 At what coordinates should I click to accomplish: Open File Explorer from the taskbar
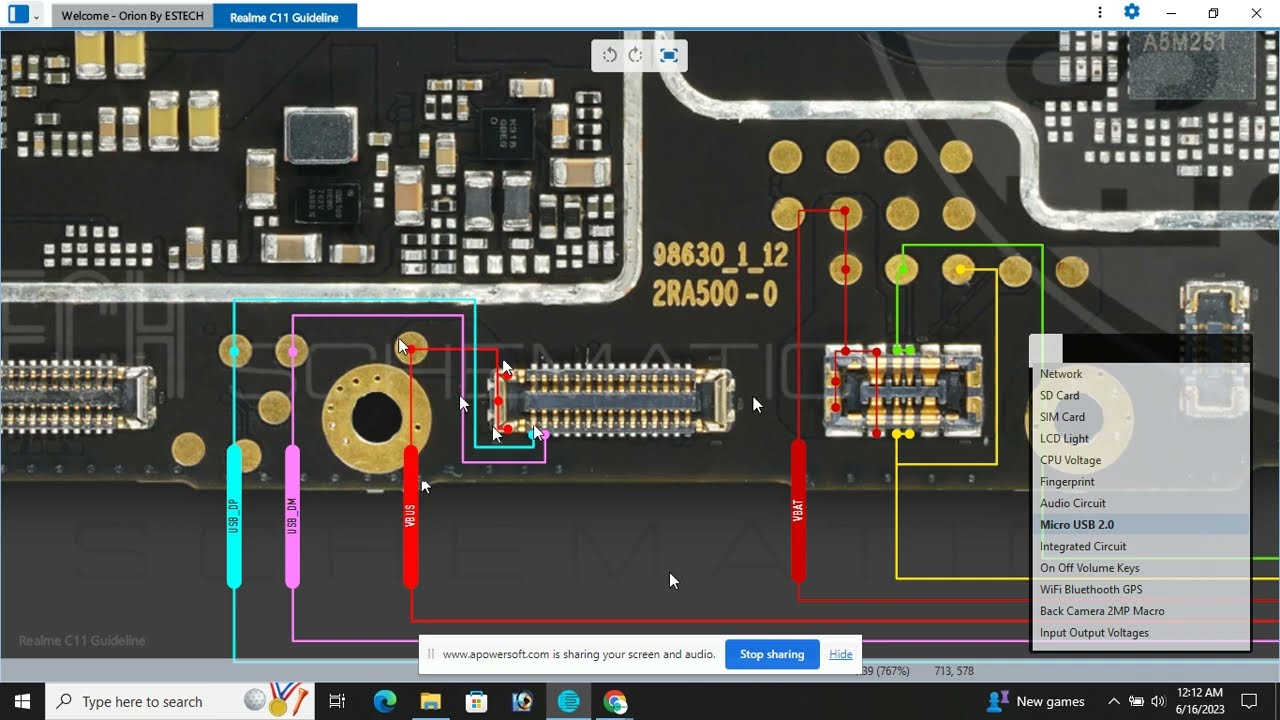coord(430,701)
